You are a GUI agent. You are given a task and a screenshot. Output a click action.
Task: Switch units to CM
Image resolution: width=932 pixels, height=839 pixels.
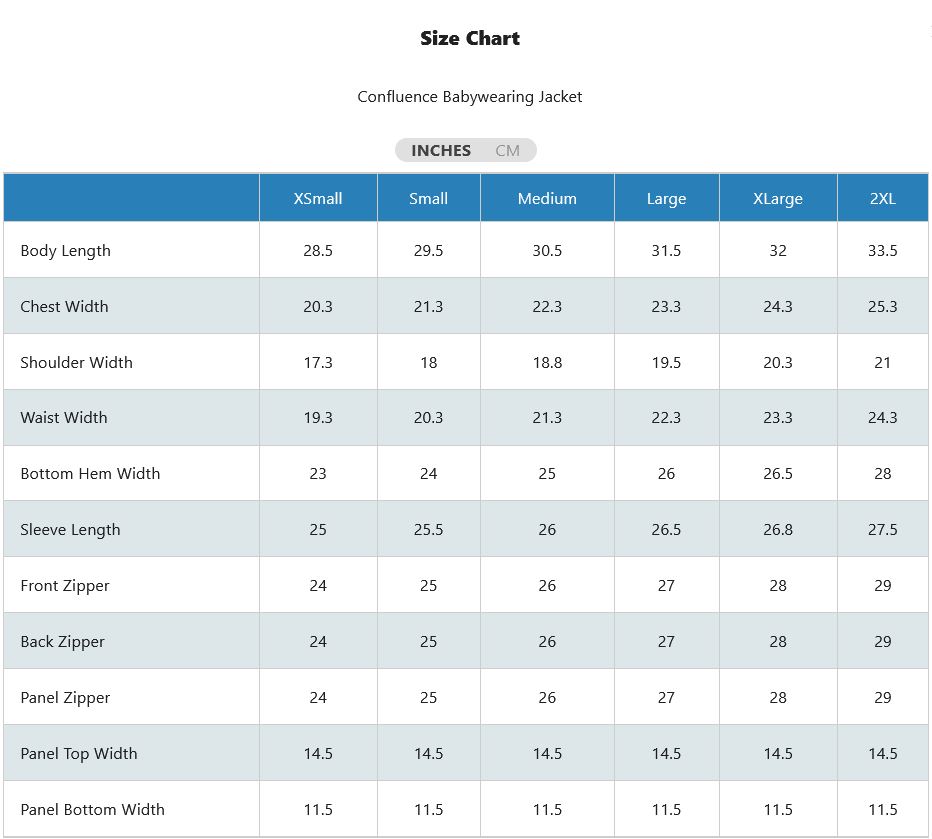507,150
